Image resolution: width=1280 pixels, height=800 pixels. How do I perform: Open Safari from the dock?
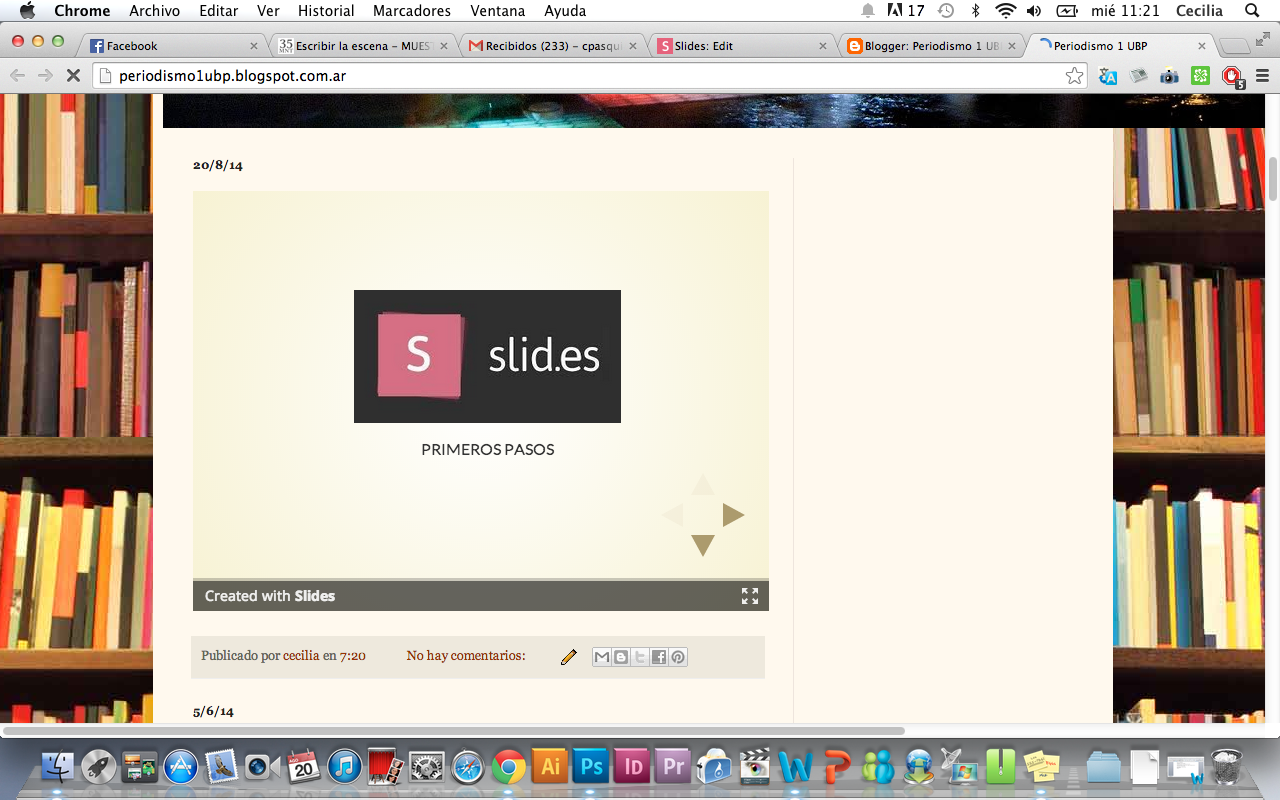coord(468,767)
